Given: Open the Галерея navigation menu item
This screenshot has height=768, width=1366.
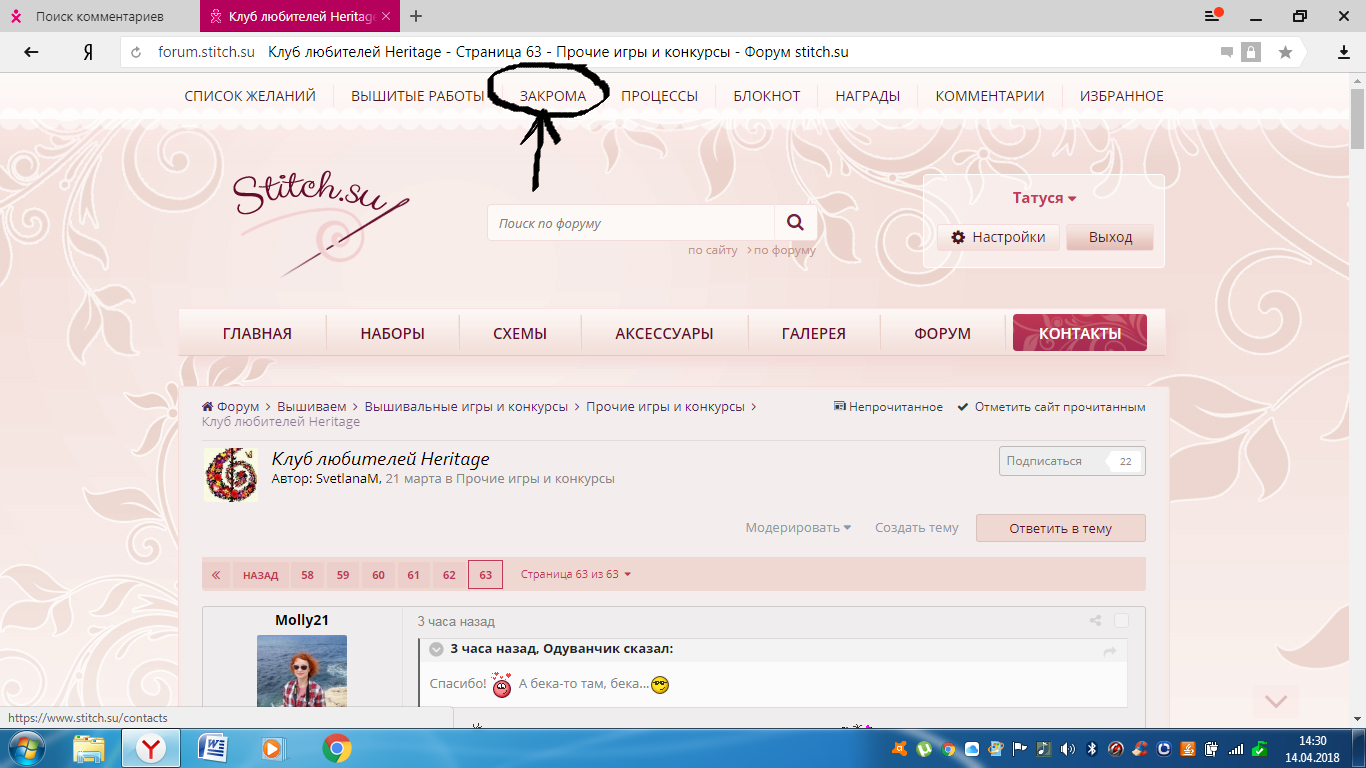Looking at the screenshot, I should 813,334.
